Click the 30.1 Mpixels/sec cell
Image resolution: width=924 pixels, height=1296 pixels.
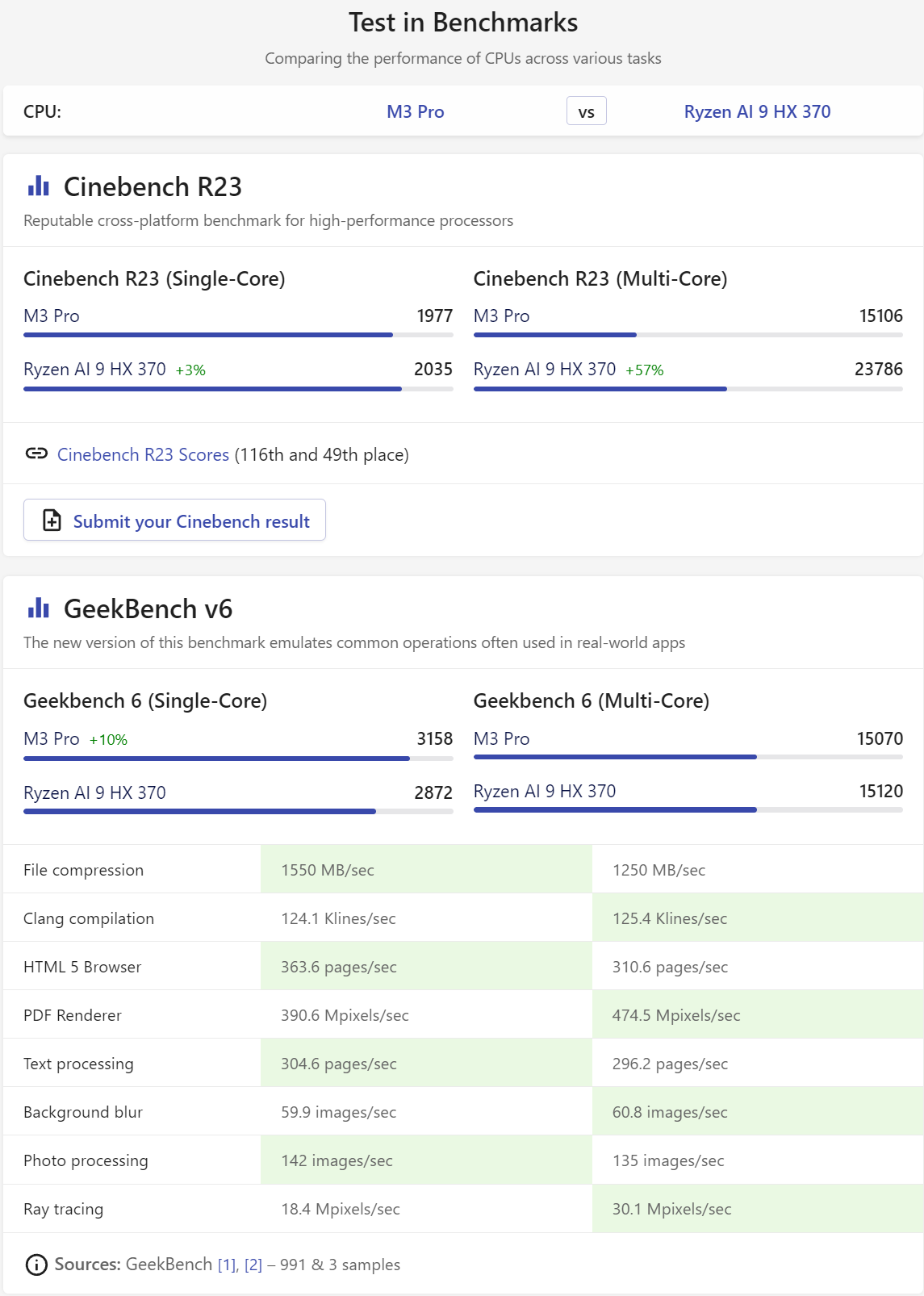coord(758,1208)
